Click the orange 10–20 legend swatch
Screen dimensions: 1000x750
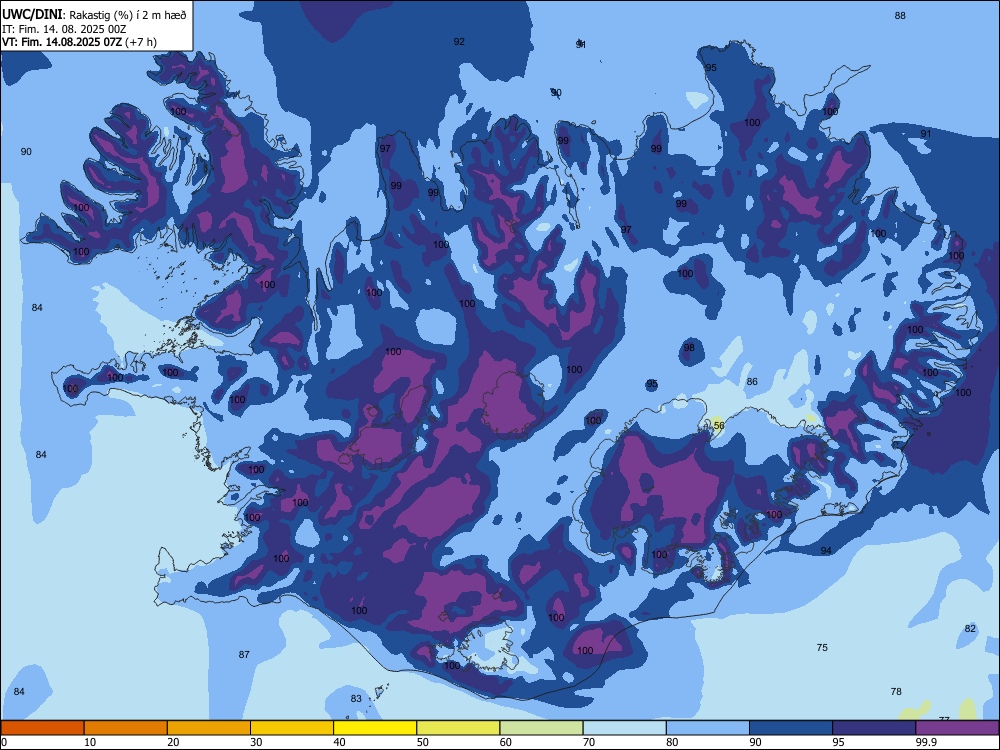126,728
